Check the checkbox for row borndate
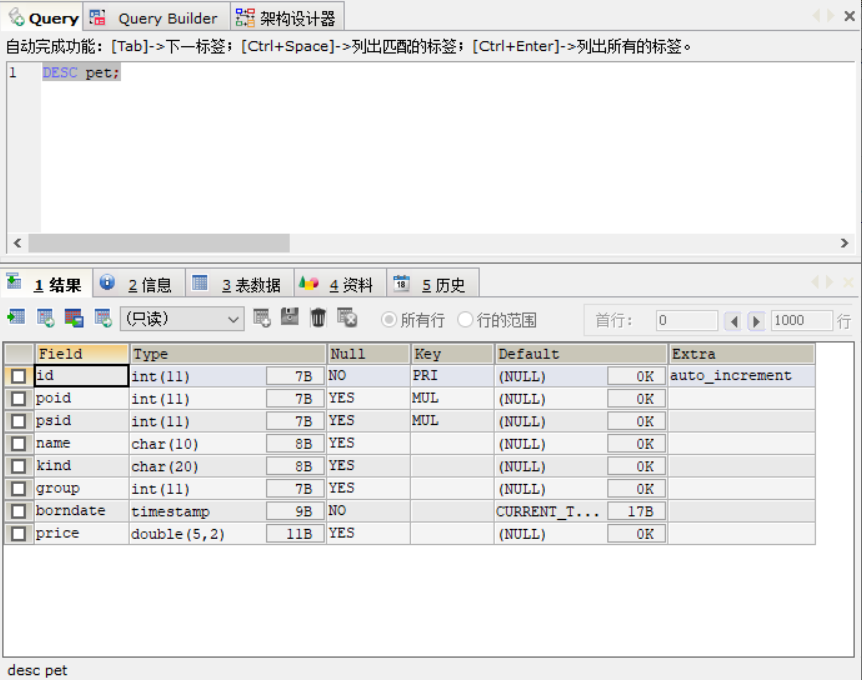The width and height of the screenshot is (862, 680). click(18, 511)
